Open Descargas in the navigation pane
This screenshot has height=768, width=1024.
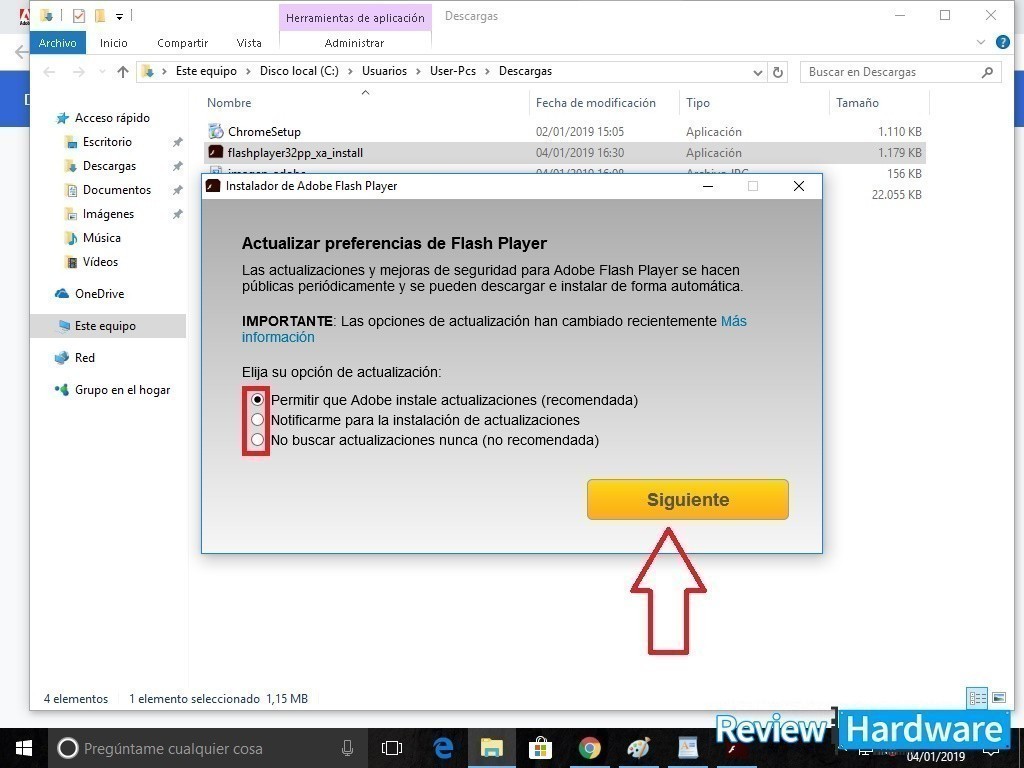pyautogui.click(x=109, y=166)
